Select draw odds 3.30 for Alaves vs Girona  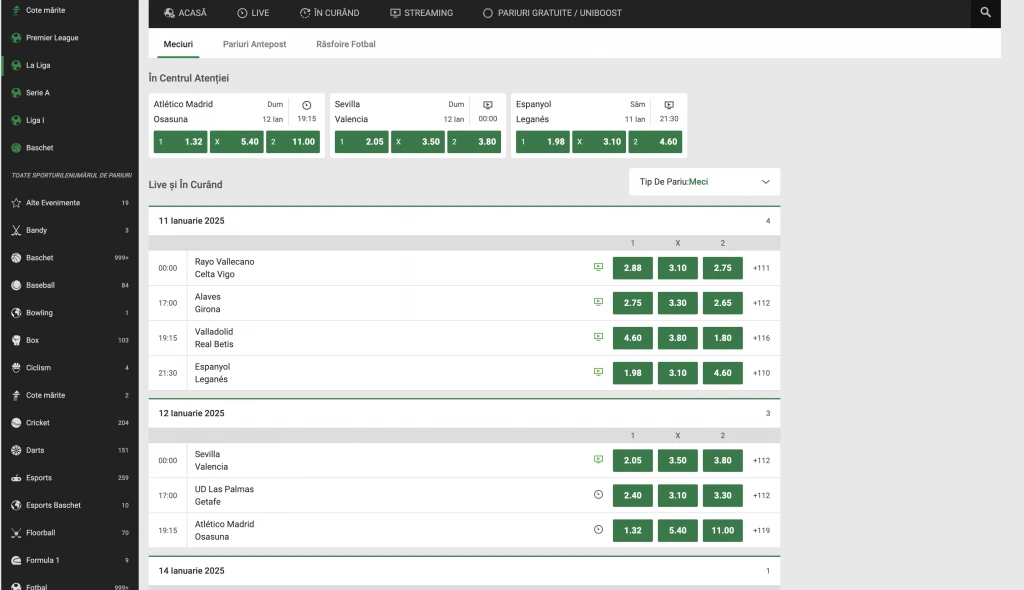pyautogui.click(x=677, y=303)
